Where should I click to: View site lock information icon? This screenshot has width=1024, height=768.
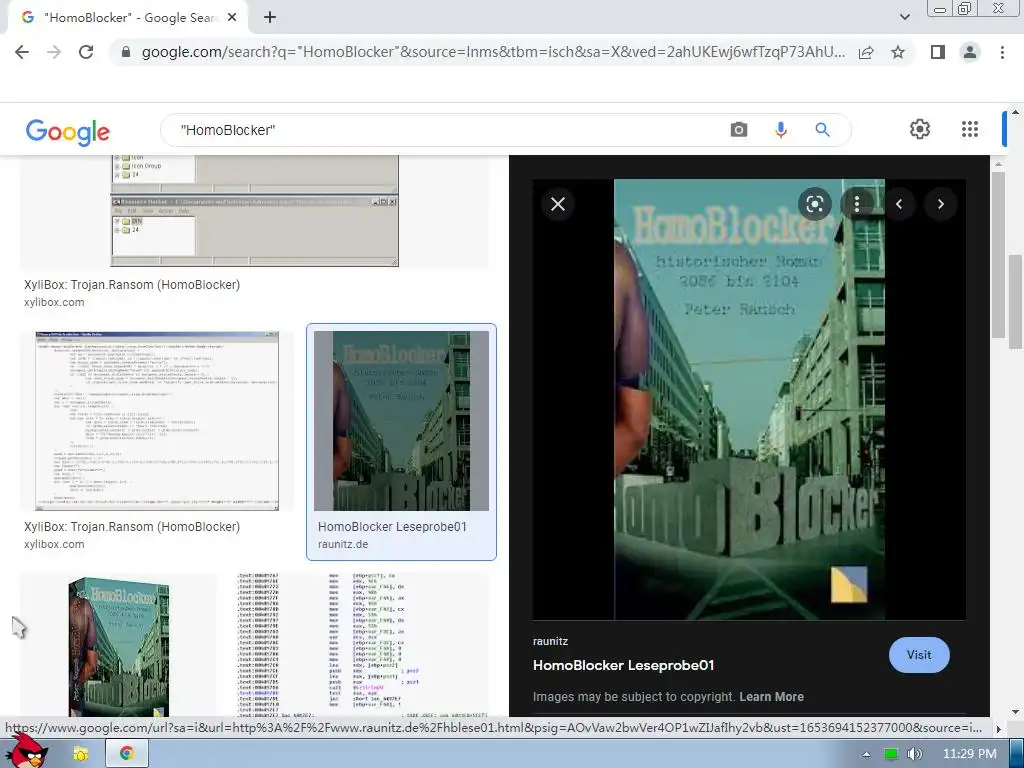point(126,52)
